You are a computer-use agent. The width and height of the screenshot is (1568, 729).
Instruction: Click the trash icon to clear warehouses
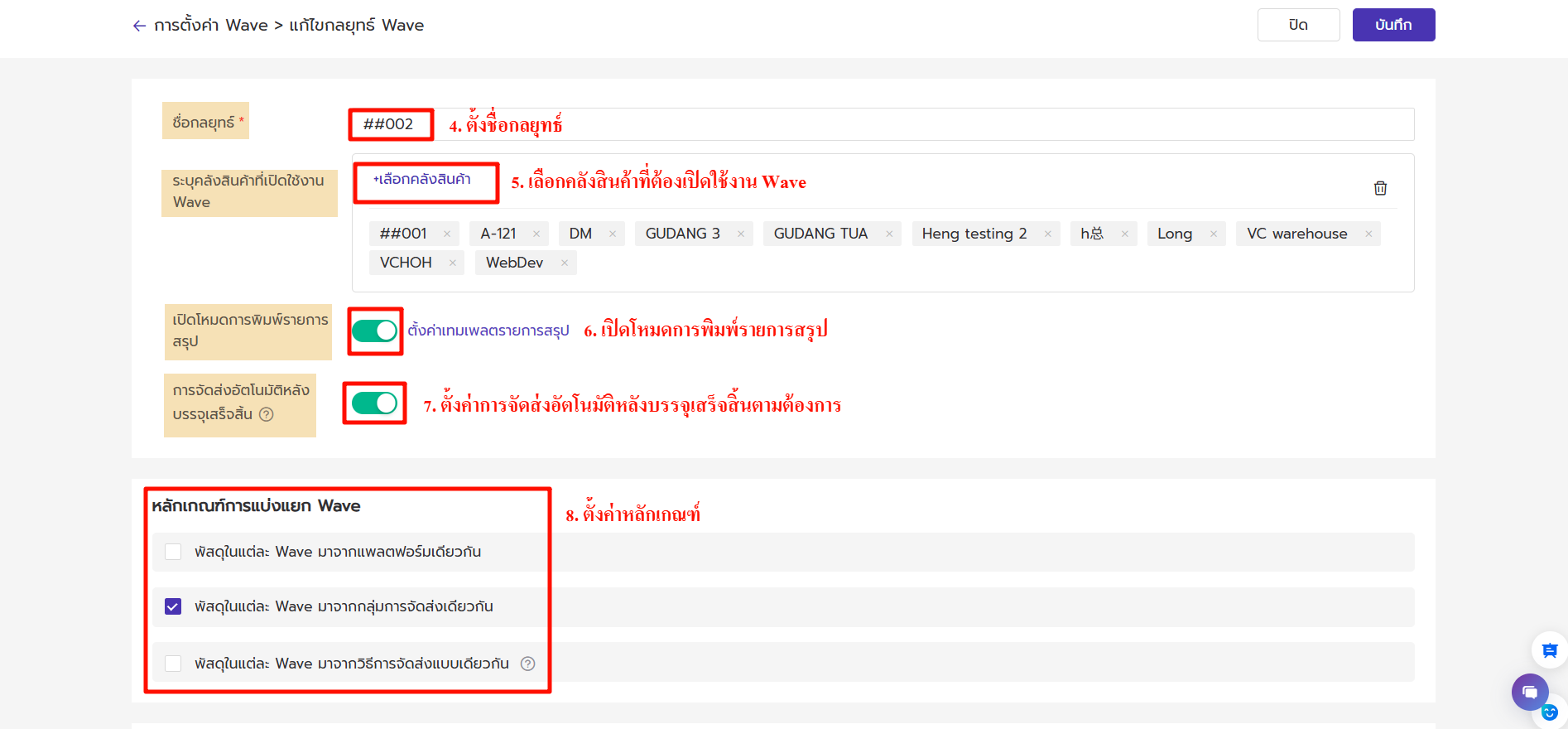pos(1380,188)
